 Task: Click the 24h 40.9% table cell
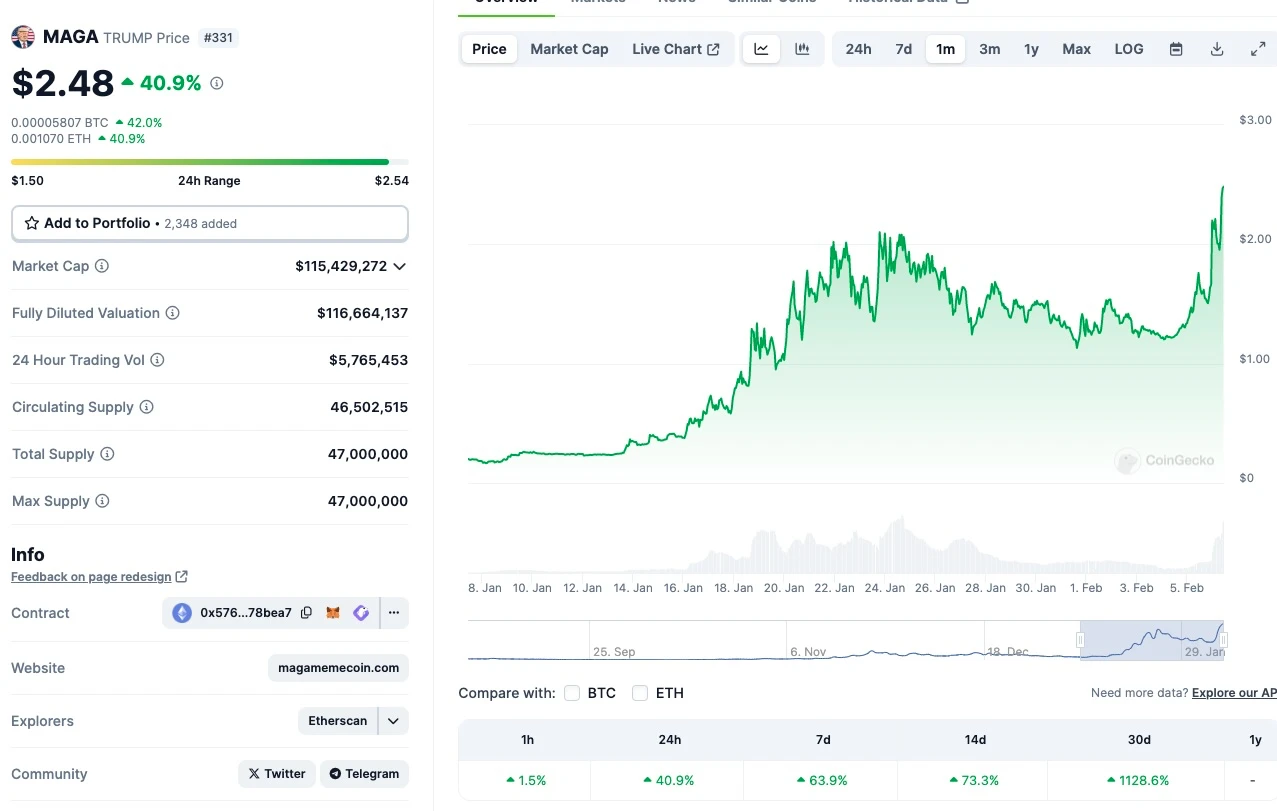point(670,780)
